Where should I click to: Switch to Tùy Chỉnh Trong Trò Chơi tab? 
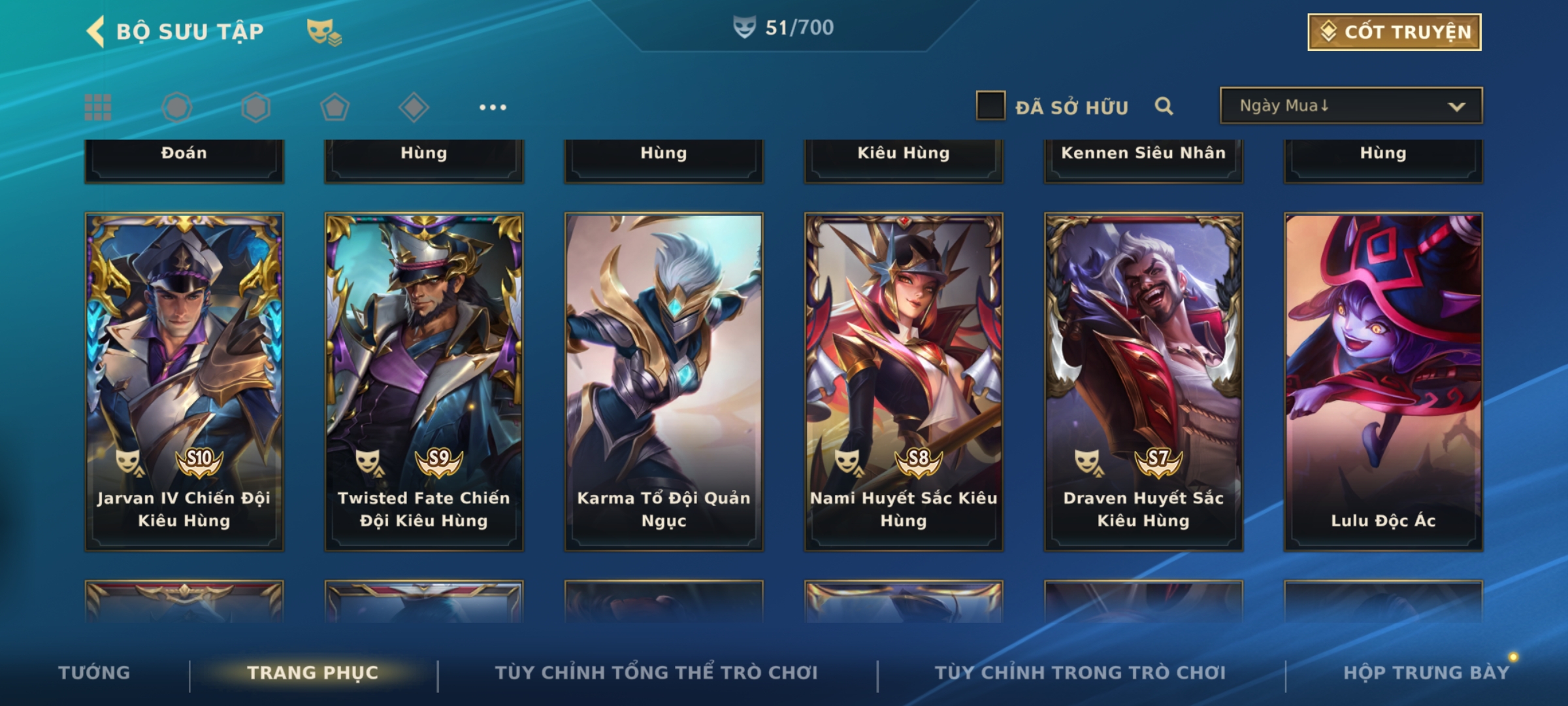point(1080,672)
